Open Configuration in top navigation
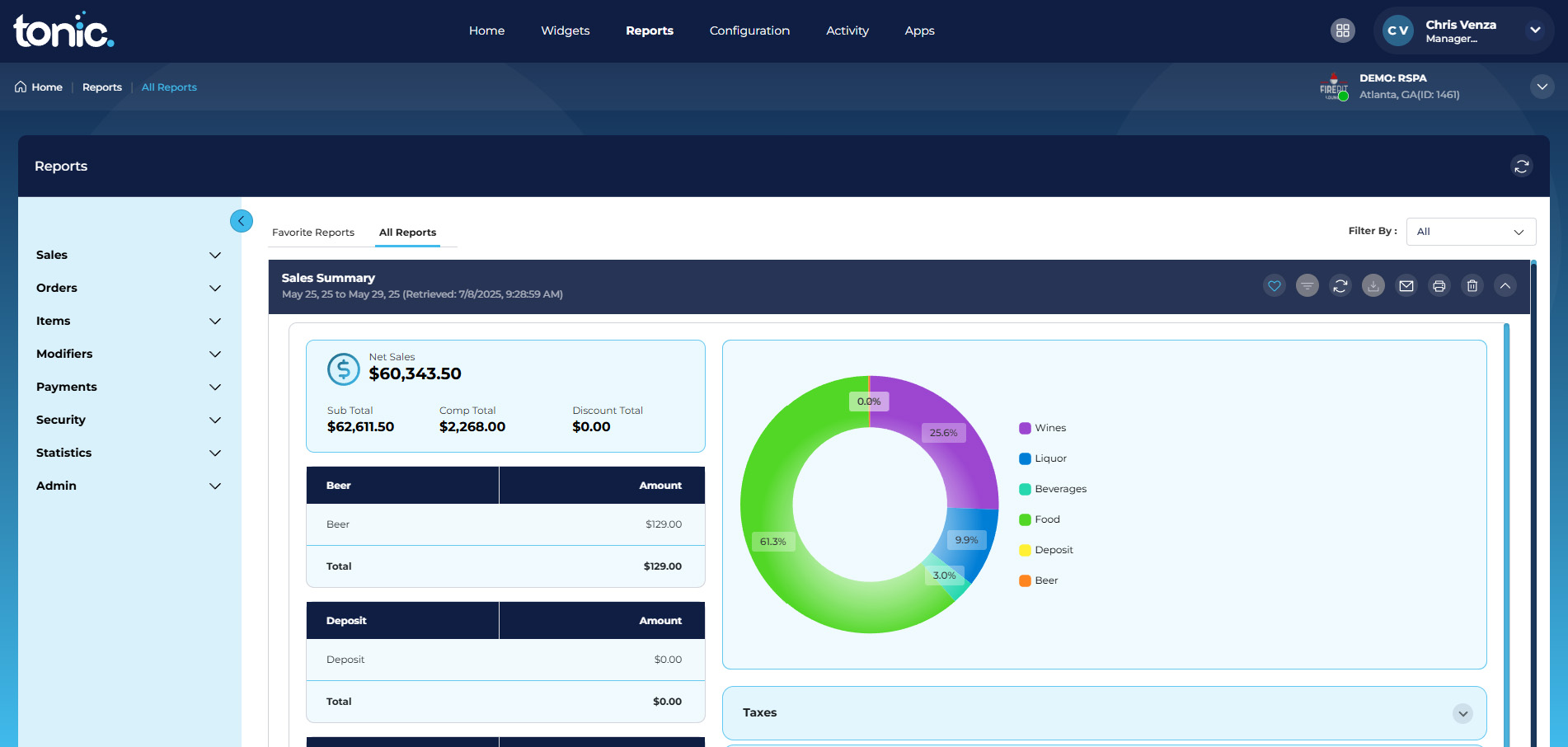The height and width of the screenshot is (747, 1568). point(749,31)
